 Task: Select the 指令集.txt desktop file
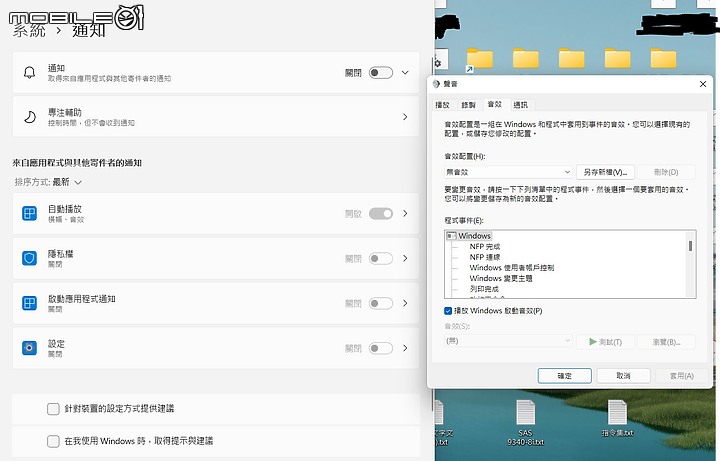coord(617,418)
